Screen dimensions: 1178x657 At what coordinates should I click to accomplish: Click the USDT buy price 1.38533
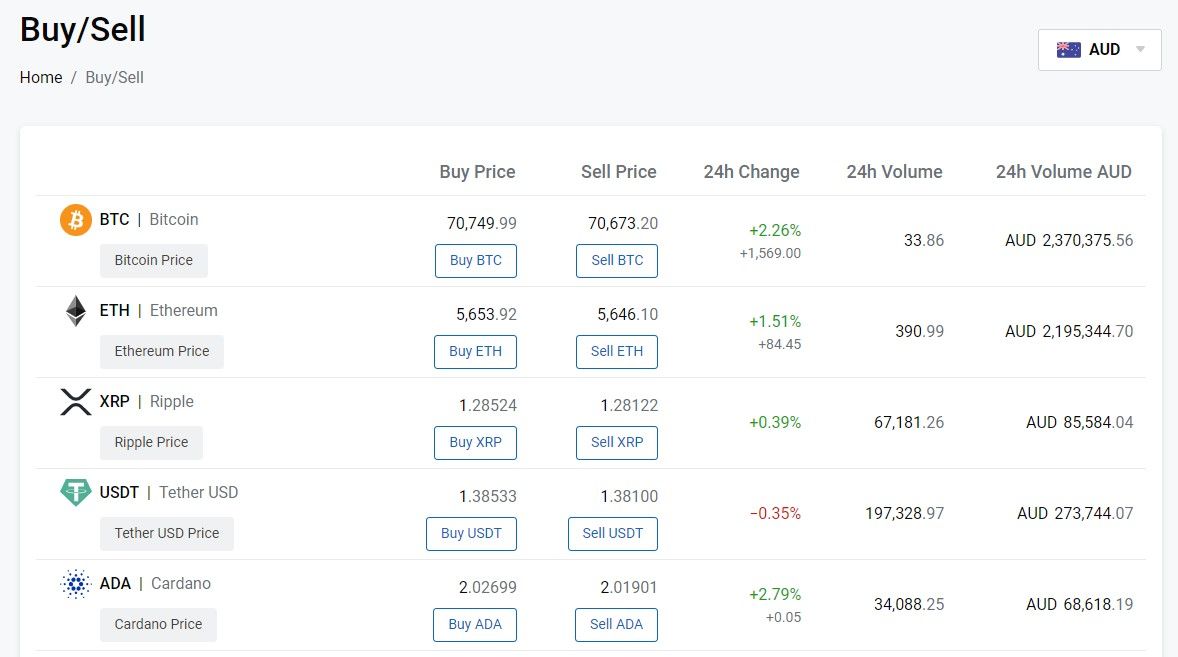click(x=488, y=496)
